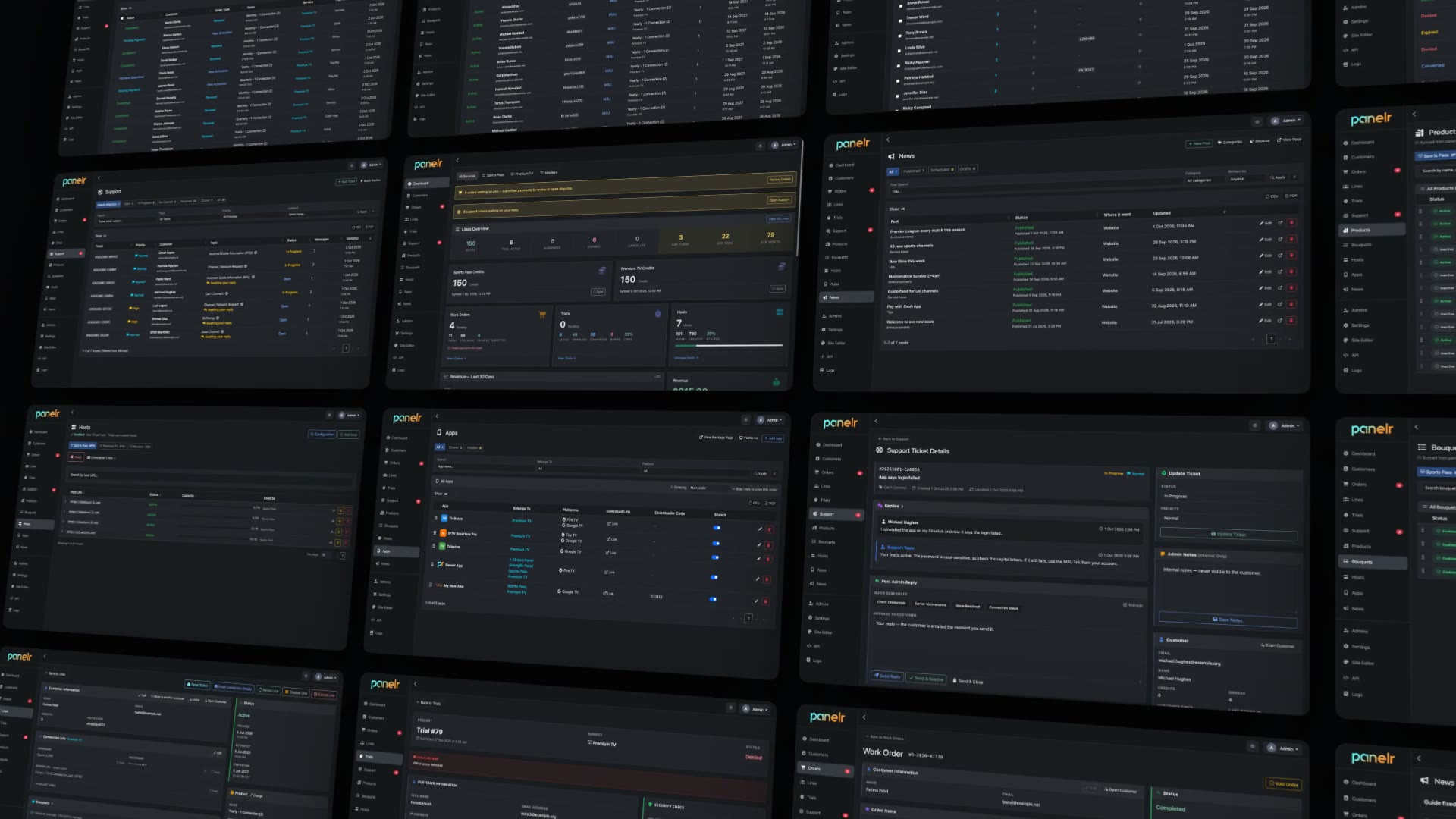Delete the Premier League news post
Image resolution: width=1456 pixels, height=819 pixels.
1291,223
